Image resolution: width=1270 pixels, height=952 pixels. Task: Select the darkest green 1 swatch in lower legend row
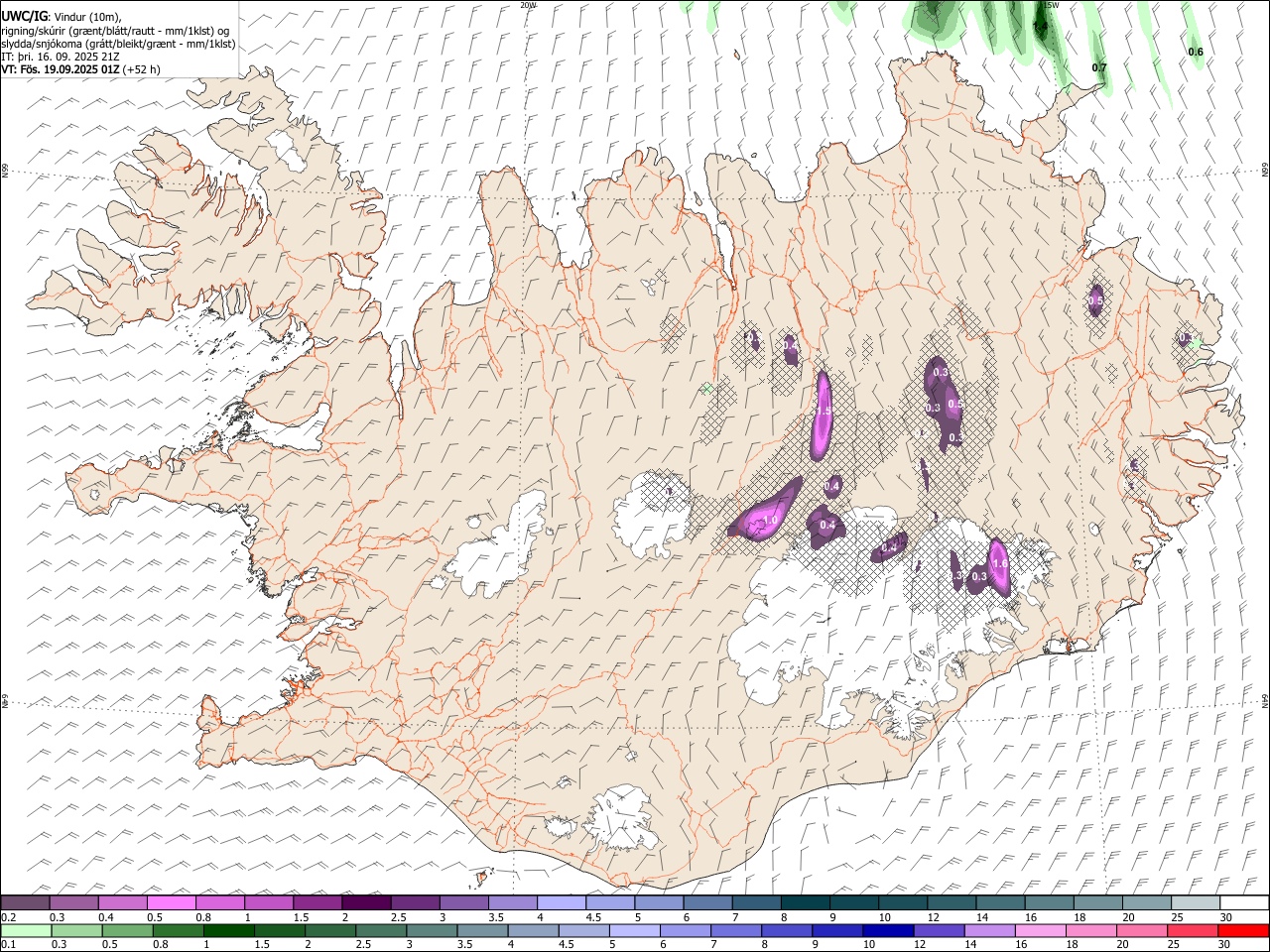(x=228, y=931)
